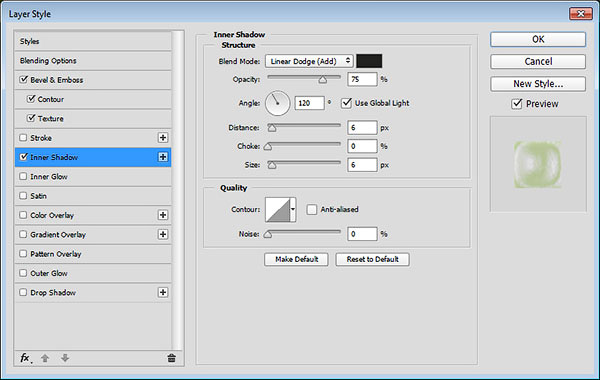Click the OK button

click(x=538, y=39)
